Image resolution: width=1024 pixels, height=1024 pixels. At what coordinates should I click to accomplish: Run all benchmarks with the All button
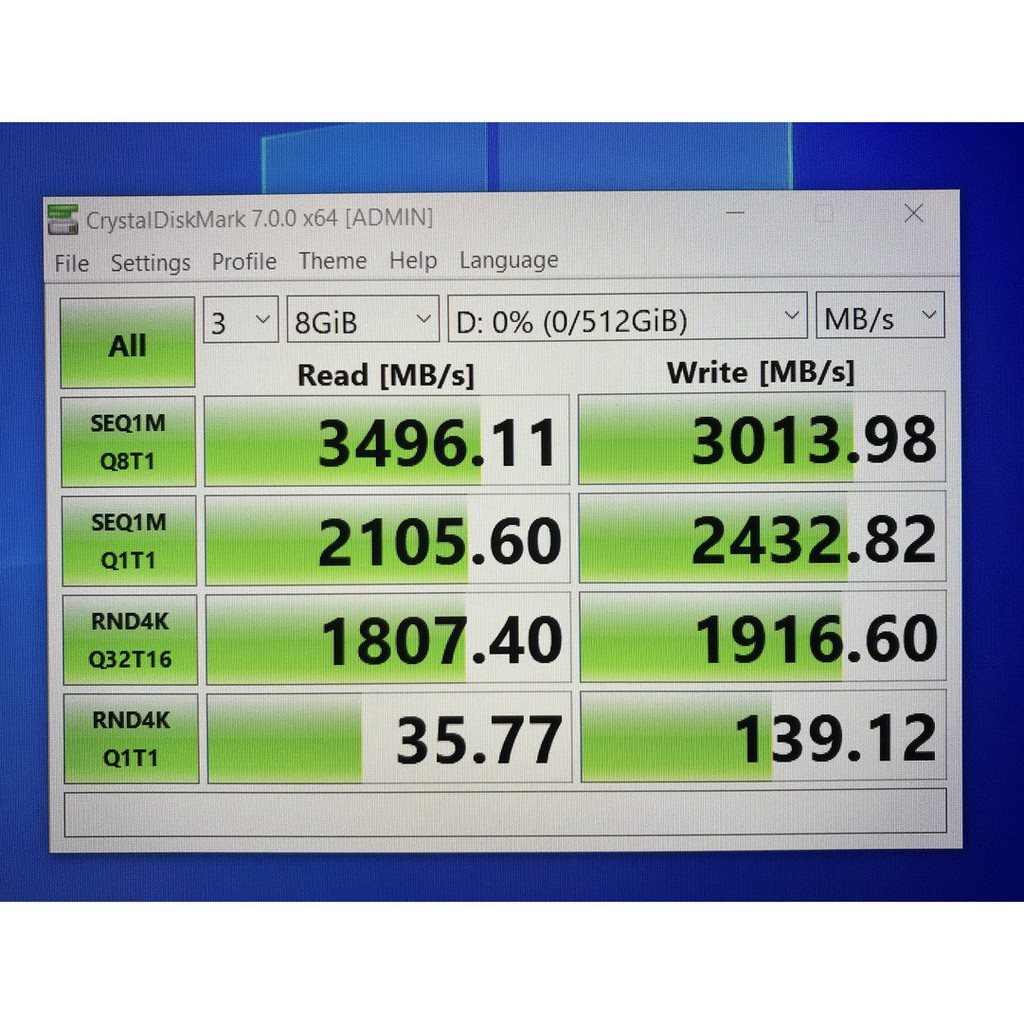pyautogui.click(x=127, y=344)
